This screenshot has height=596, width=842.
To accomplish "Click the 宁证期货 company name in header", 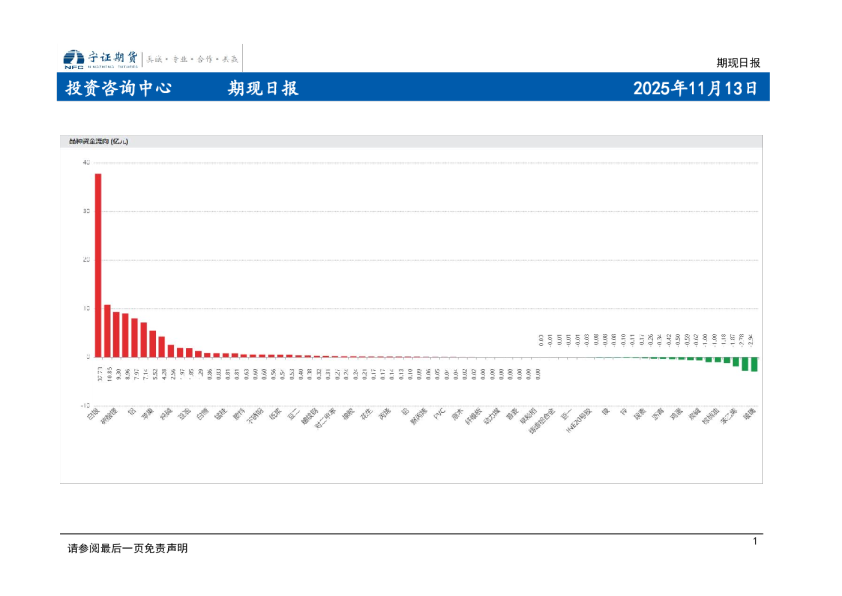I will pos(112,57).
